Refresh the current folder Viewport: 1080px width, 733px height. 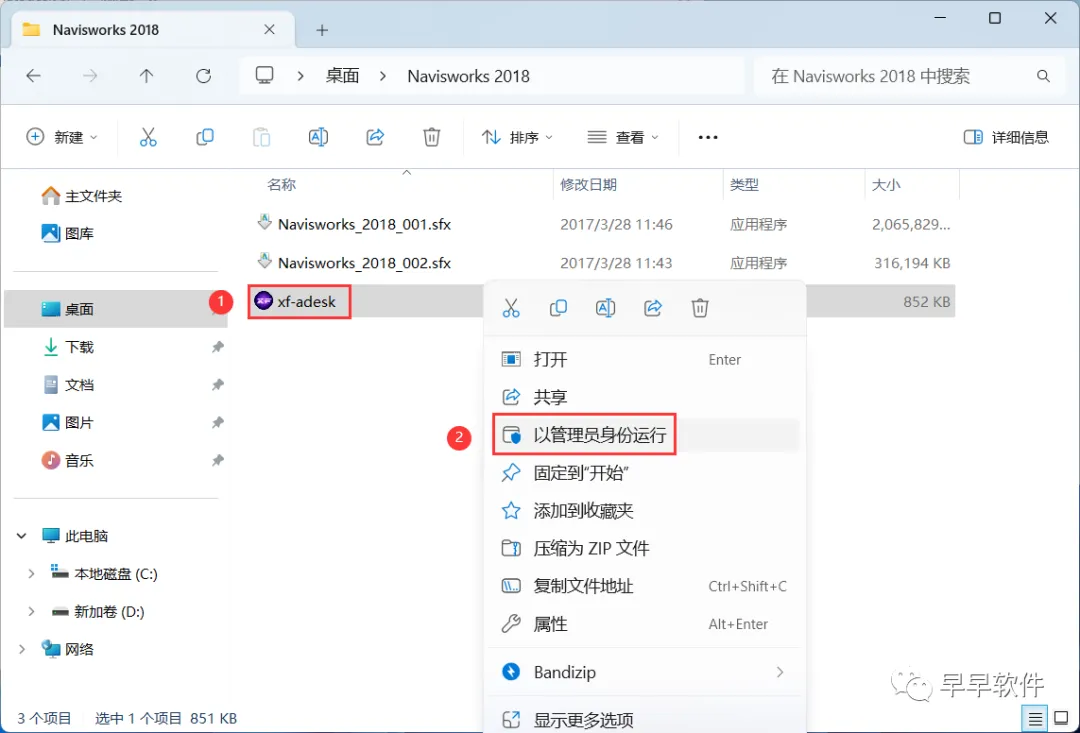pyautogui.click(x=203, y=76)
